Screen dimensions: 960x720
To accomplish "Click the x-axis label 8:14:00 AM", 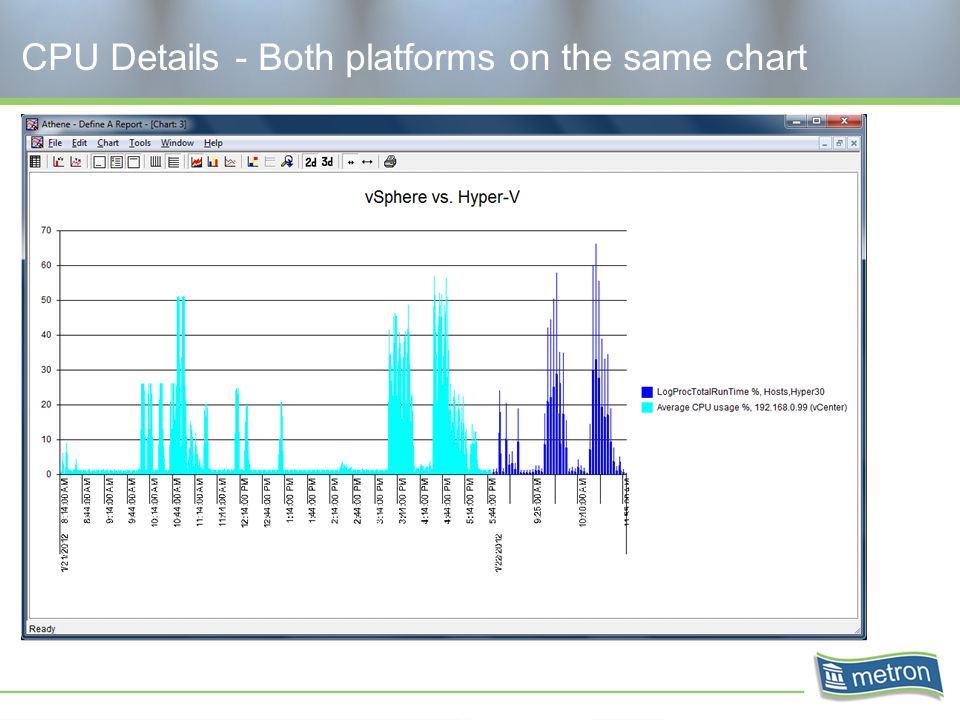I will click(65, 502).
